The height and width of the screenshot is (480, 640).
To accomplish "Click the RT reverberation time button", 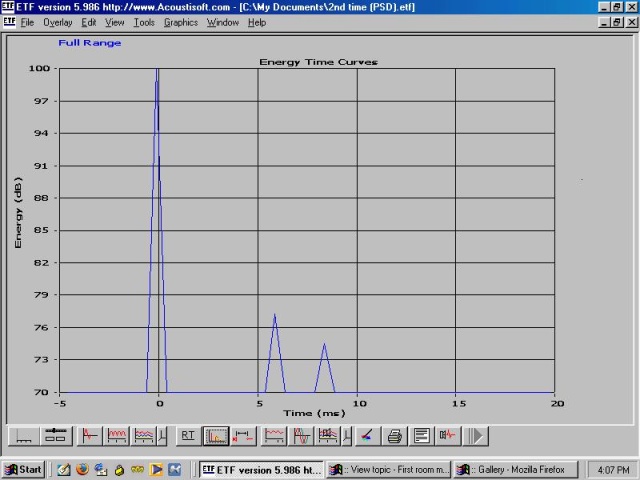I will point(188,436).
